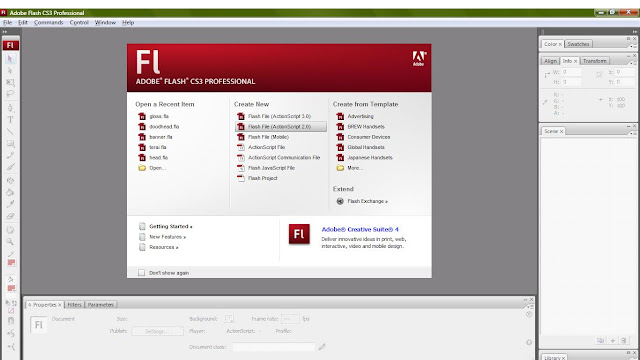Select the Pen tool
Image resolution: width=640 pixels, height=360 pixels.
(x=10, y=108)
